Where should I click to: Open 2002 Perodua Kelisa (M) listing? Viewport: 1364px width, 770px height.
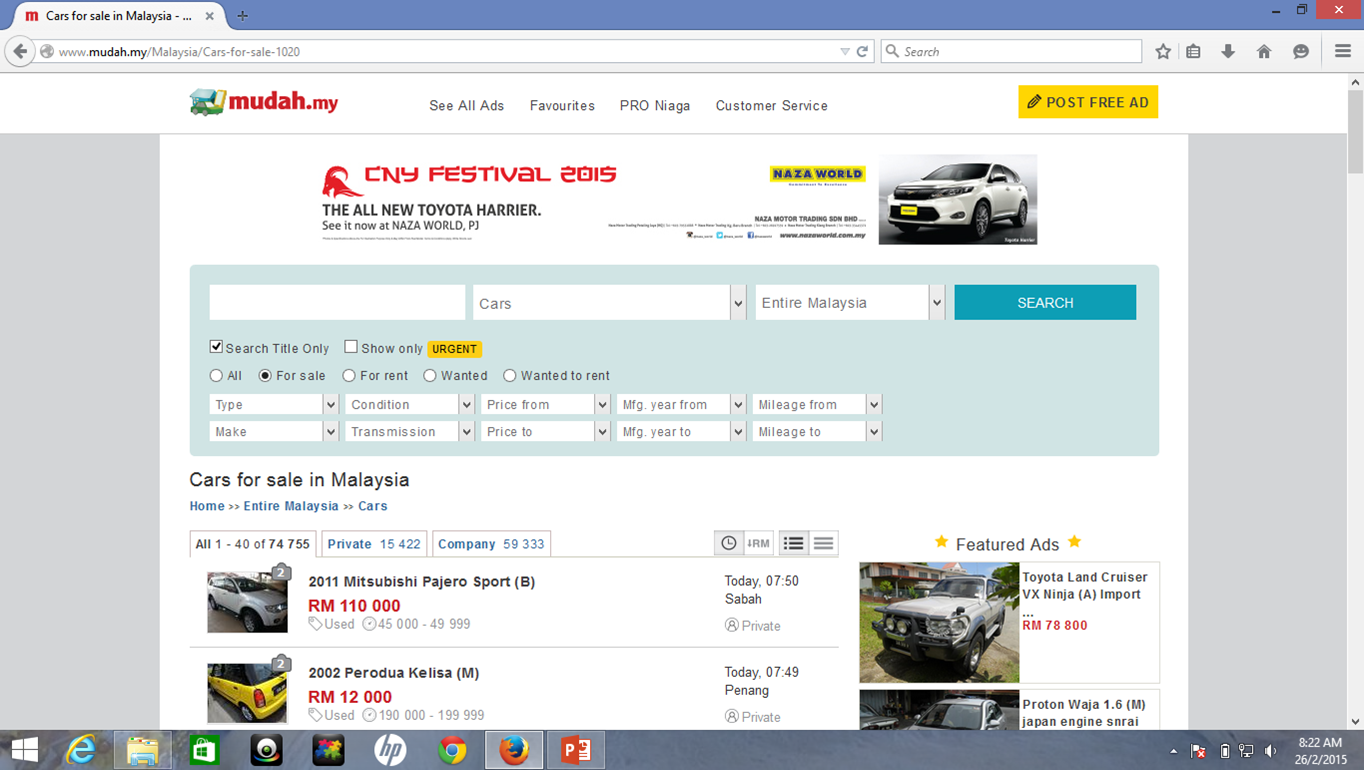tap(394, 673)
